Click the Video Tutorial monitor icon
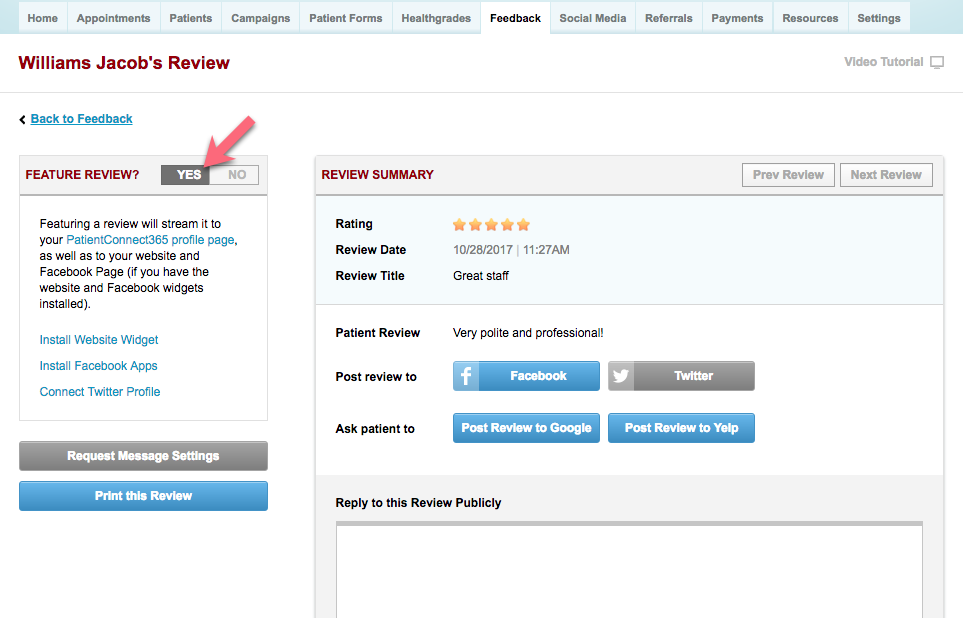This screenshot has height=618, width=963. coord(937,62)
